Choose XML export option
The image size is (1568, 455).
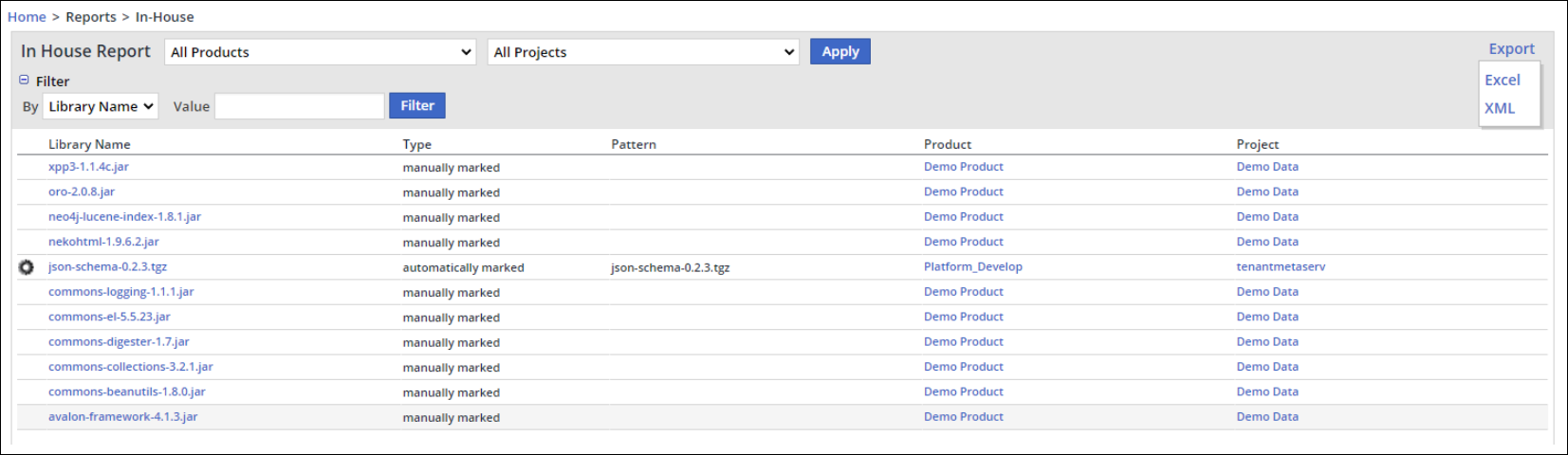tap(1499, 108)
